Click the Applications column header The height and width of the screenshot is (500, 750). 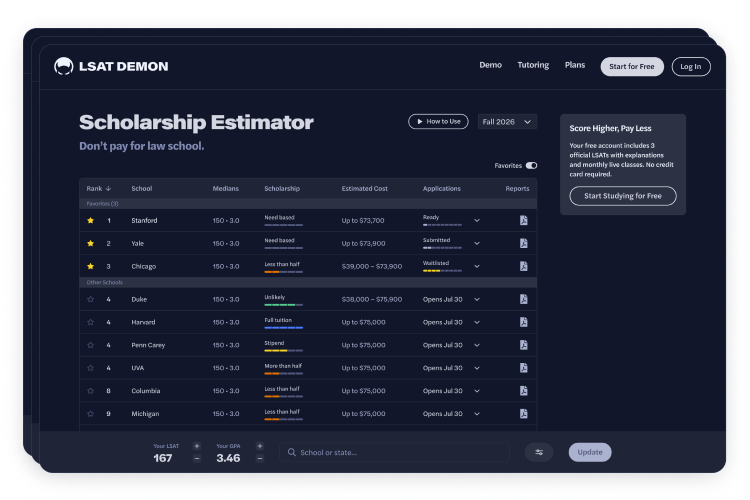(441, 189)
